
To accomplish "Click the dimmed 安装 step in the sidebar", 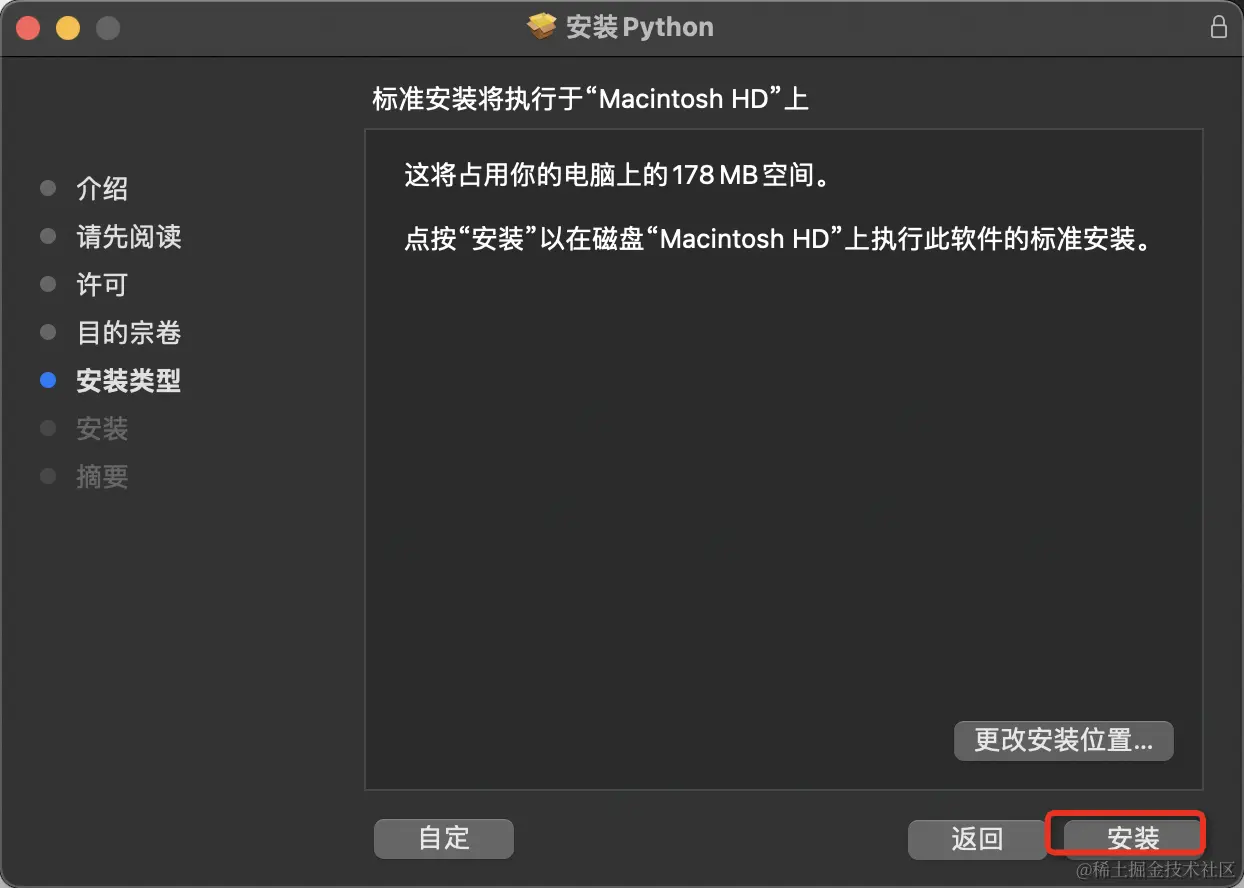I will pos(102,429).
